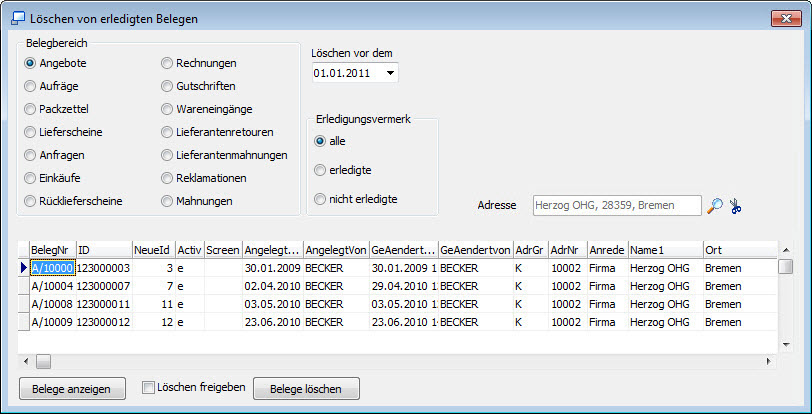
Task: Enable the Löschen freigeben checkbox
Action: (x=148, y=387)
